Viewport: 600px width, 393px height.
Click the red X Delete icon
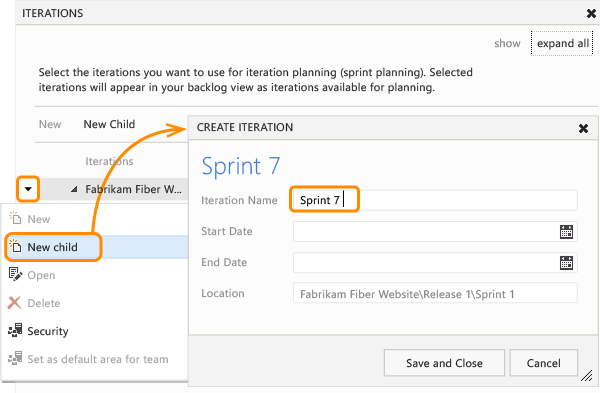pos(15,303)
